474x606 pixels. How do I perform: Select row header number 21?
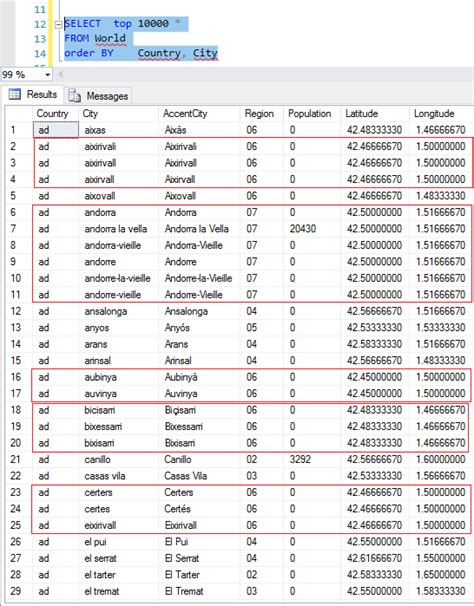tap(15, 460)
